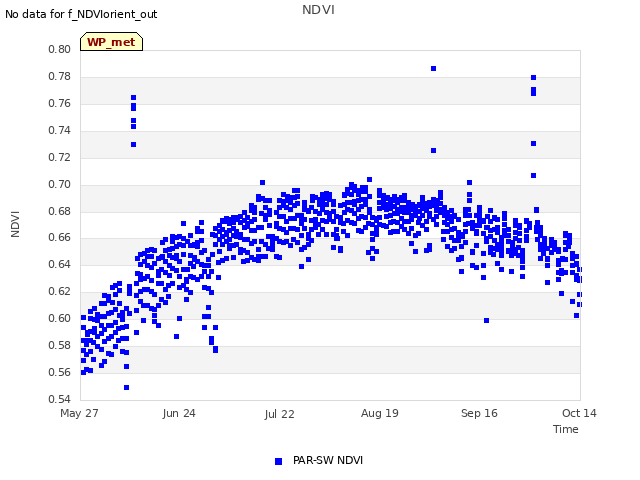Screen dimensions: 640x480
Task: Click the 0.72 y-axis tick label
Action: [59, 157]
